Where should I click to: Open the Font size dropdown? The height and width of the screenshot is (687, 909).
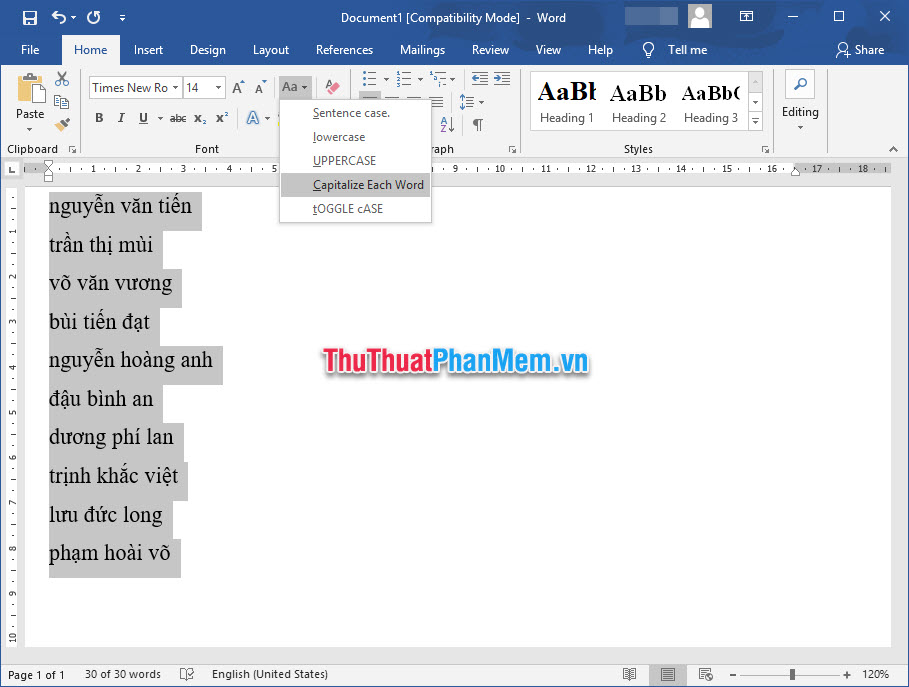[219, 87]
